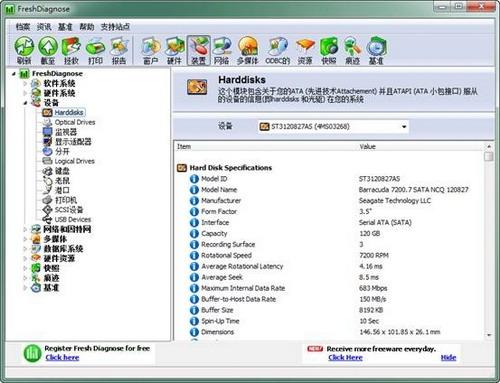Image resolution: width=500 pixels, height=383 pixels.
Task: Select Optical Drives in the tree
Action: (x=75, y=122)
